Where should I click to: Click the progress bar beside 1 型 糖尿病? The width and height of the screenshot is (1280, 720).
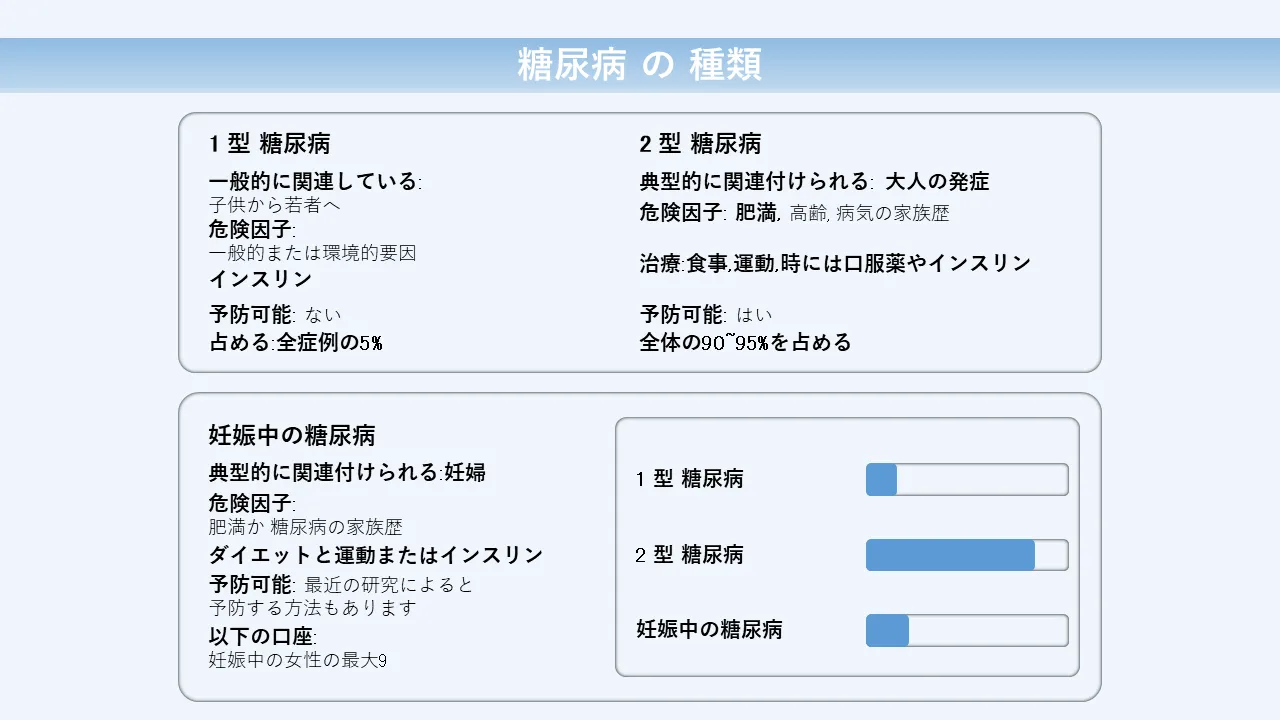click(966, 480)
